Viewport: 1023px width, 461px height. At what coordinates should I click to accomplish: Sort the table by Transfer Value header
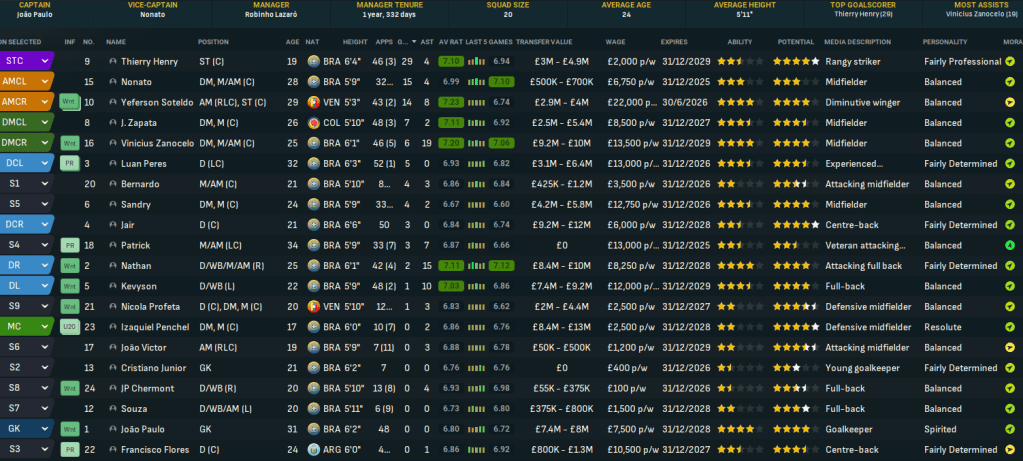coord(546,42)
